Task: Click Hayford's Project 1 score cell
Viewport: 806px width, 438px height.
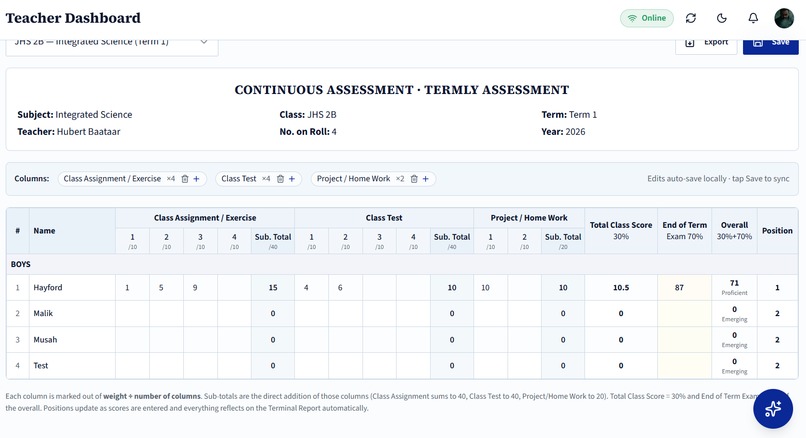Action: (490, 287)
